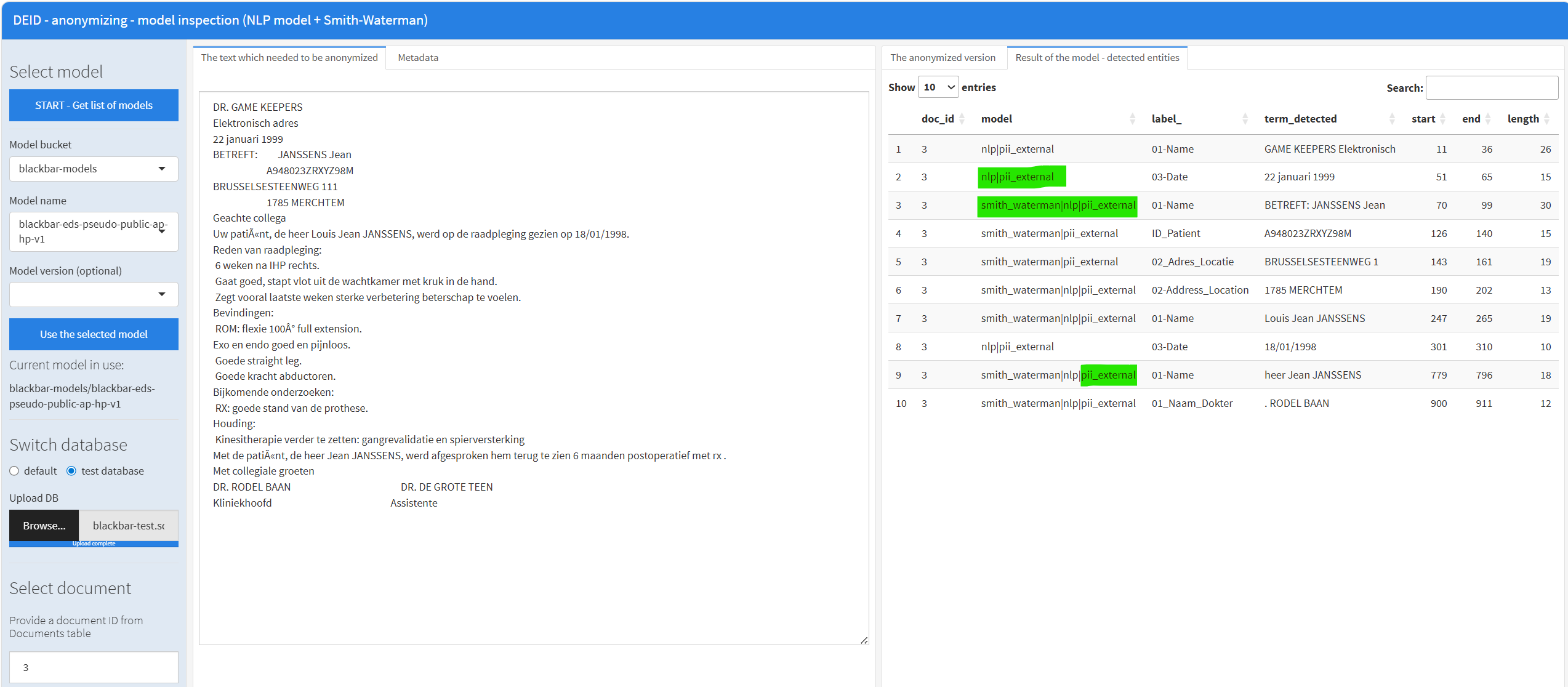
Task: Click the '02-Address_Location' label cell
Action: coord(1200,291)
